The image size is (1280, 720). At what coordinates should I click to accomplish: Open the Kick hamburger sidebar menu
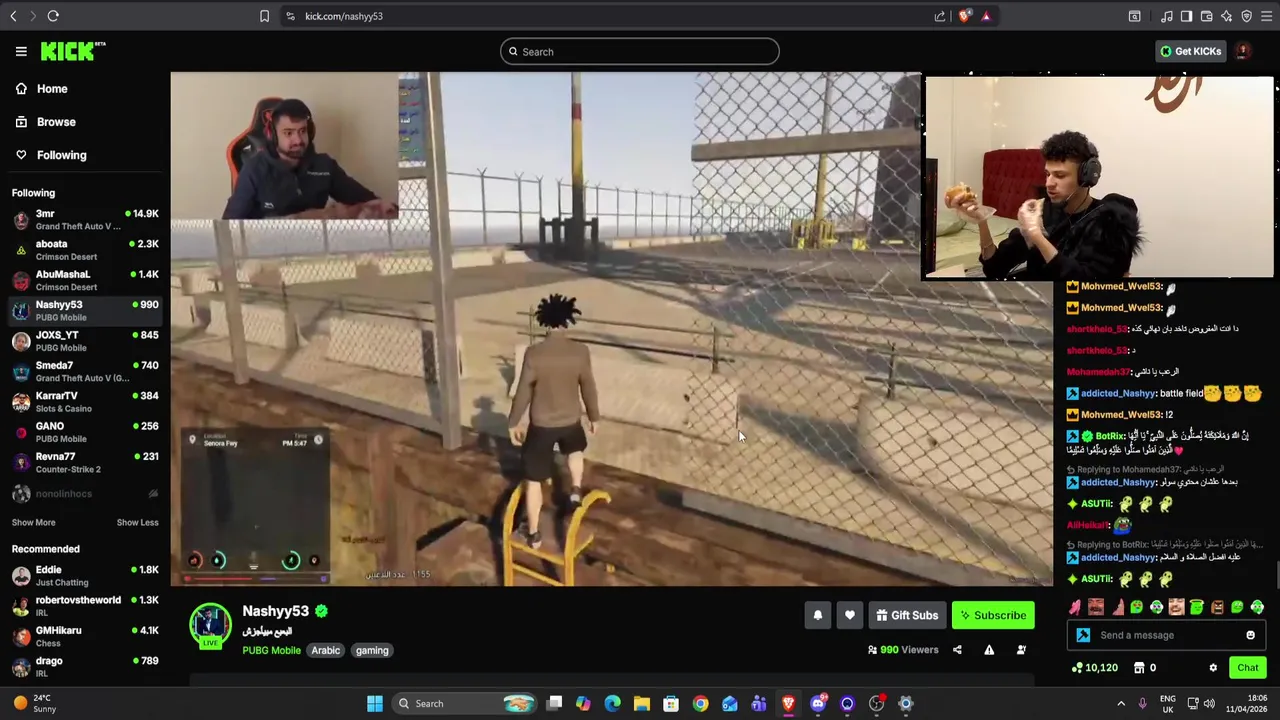(x=21, y=51)
